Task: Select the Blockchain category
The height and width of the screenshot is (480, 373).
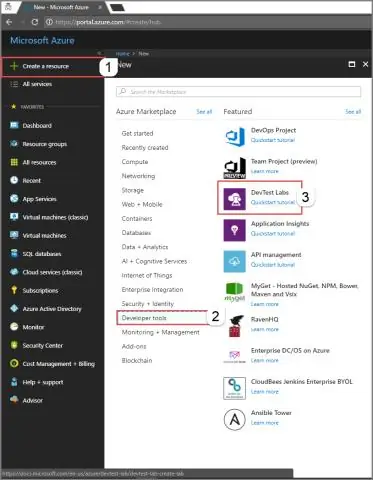Action: tap(137, 360)
